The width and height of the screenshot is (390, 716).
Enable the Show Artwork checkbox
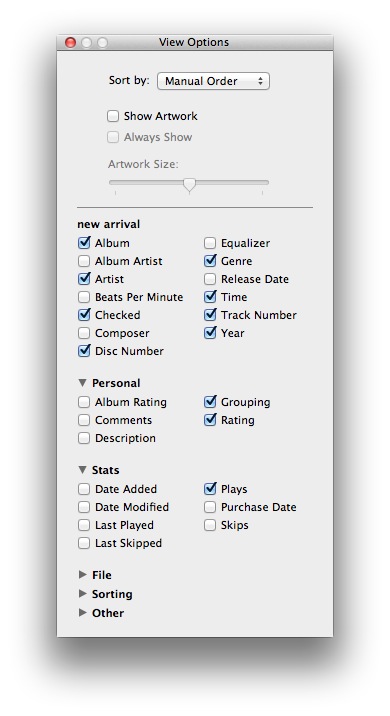(113, 116)
